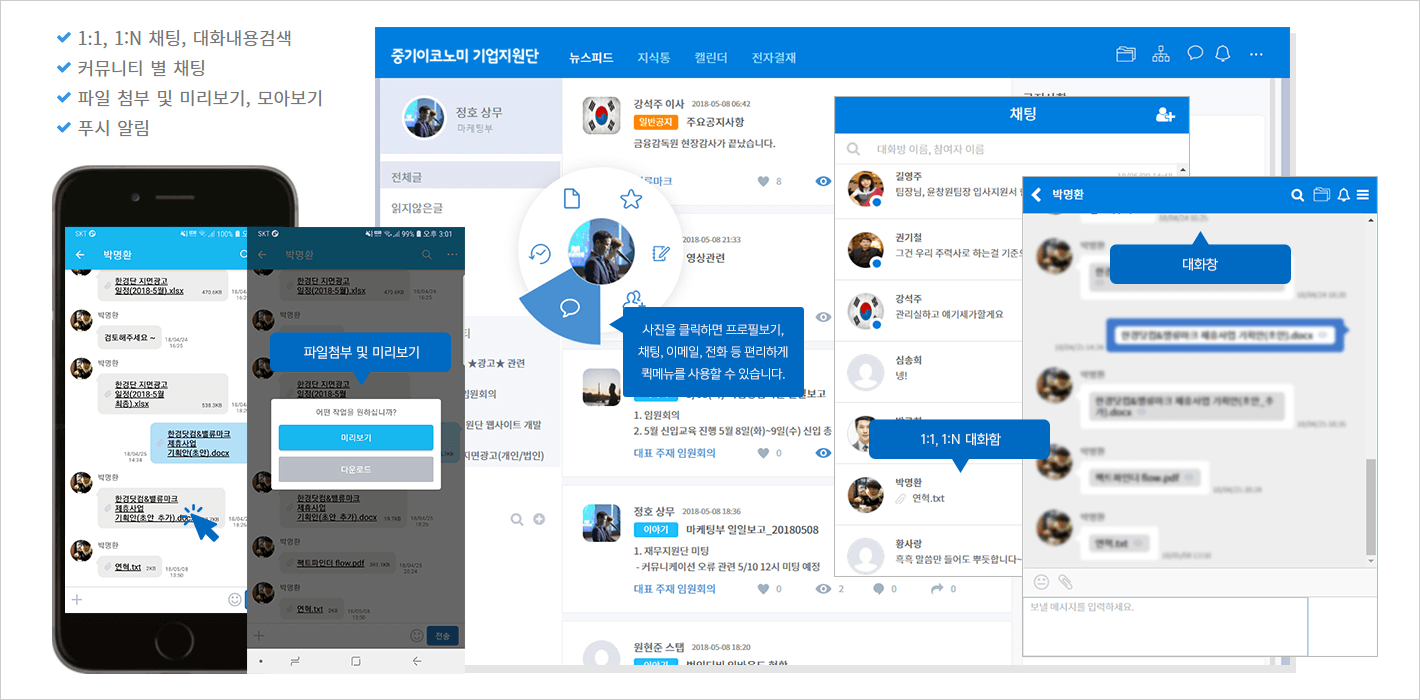This screenshot has height=700, width=1420.
Task: Tap the Android back key on the right phone
Action: [417, 661]
